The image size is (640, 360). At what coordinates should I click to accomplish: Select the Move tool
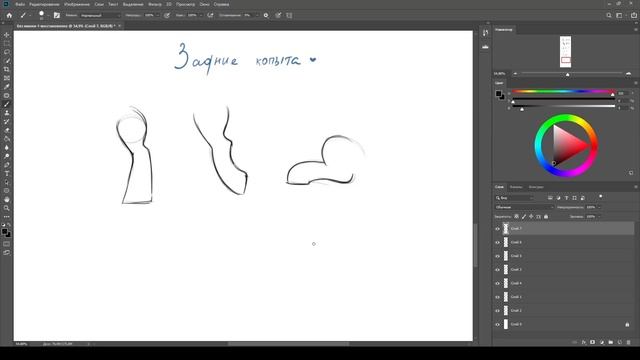tap(7, 35)
